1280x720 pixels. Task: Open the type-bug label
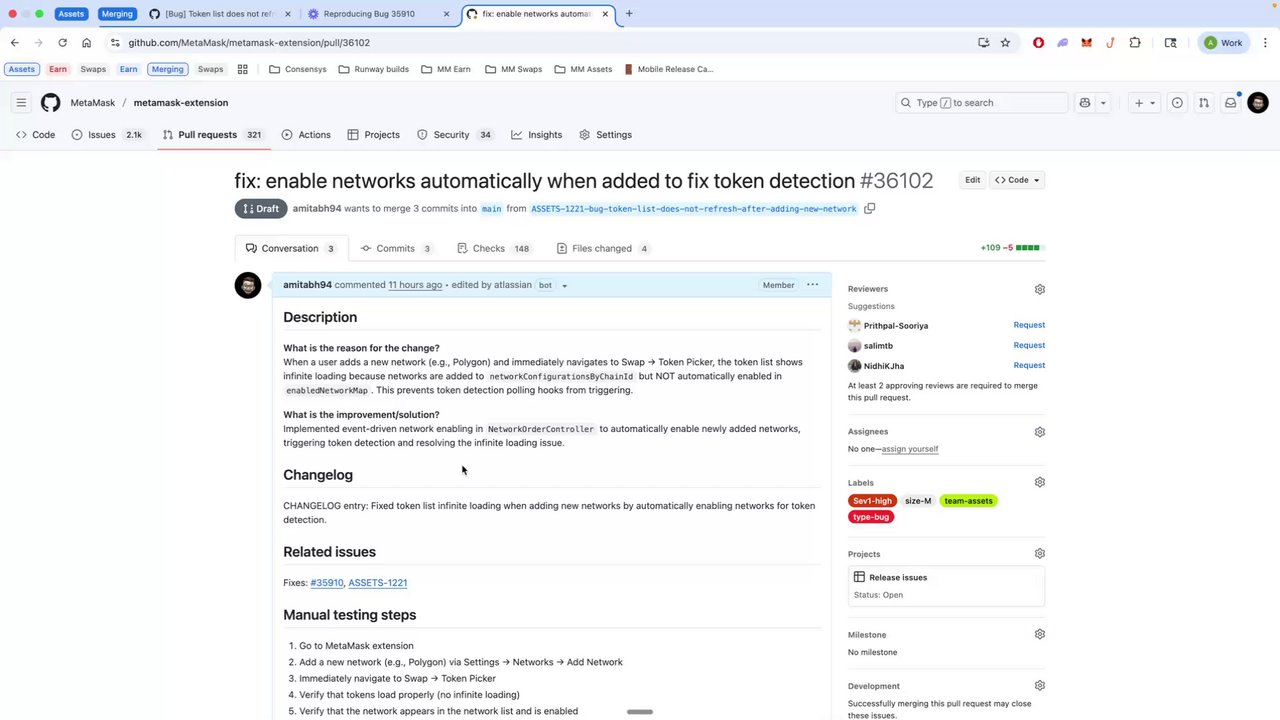[871, 517]
